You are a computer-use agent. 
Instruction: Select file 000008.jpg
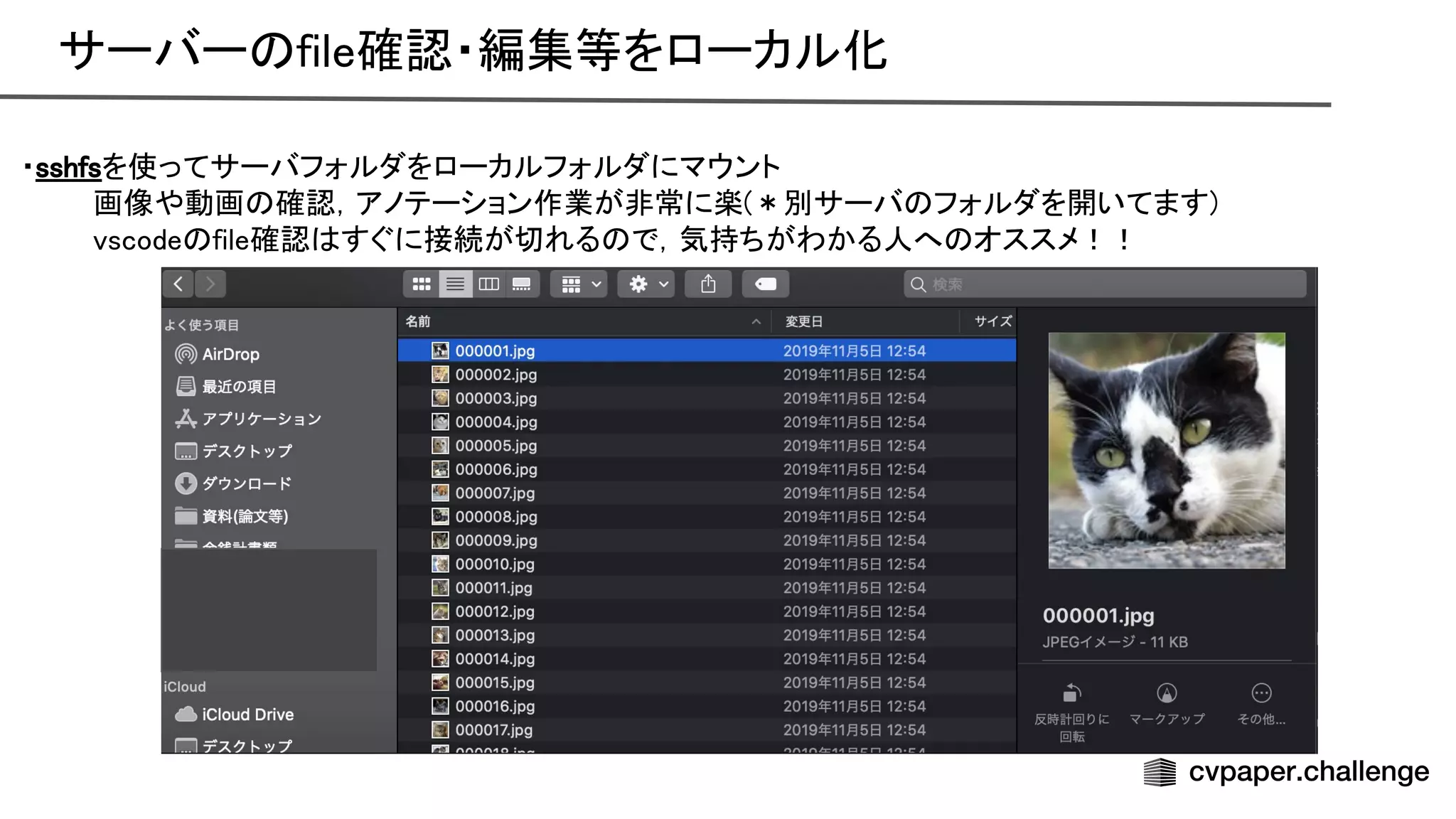pyautogui.click(x=707, y=517)
